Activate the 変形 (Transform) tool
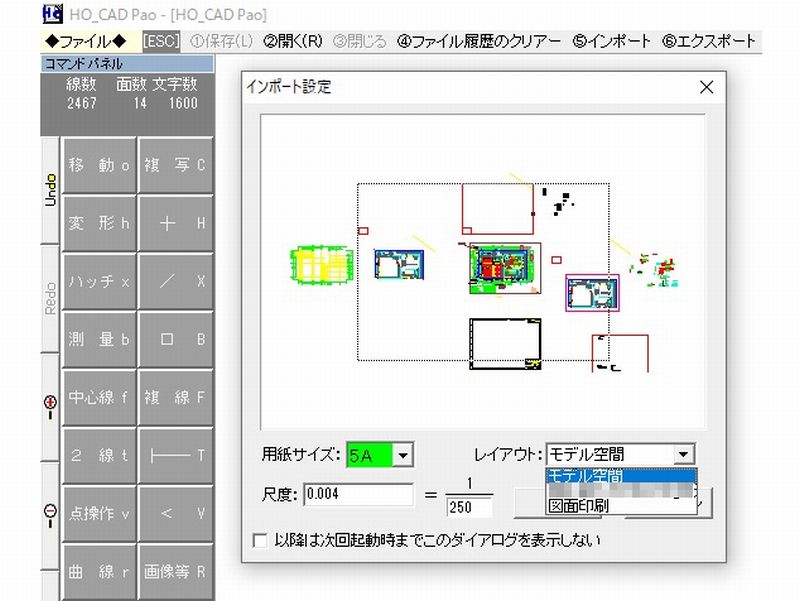Viewport: 800px width, 601px height. [99, 223]
